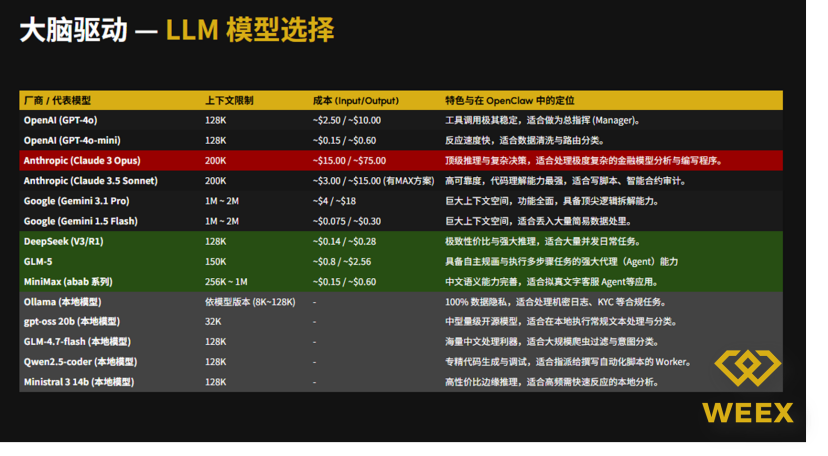Select the gpt-oss 20b (本地模型) cell
Screen dimensions: 828x456
tap(71, 321)
